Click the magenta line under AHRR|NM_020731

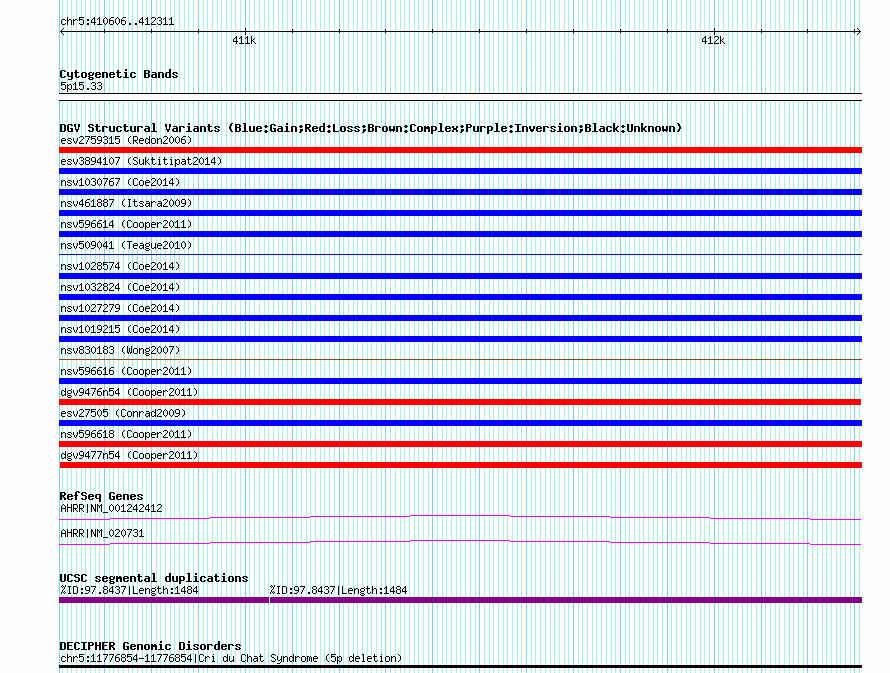tap(460, 542)
